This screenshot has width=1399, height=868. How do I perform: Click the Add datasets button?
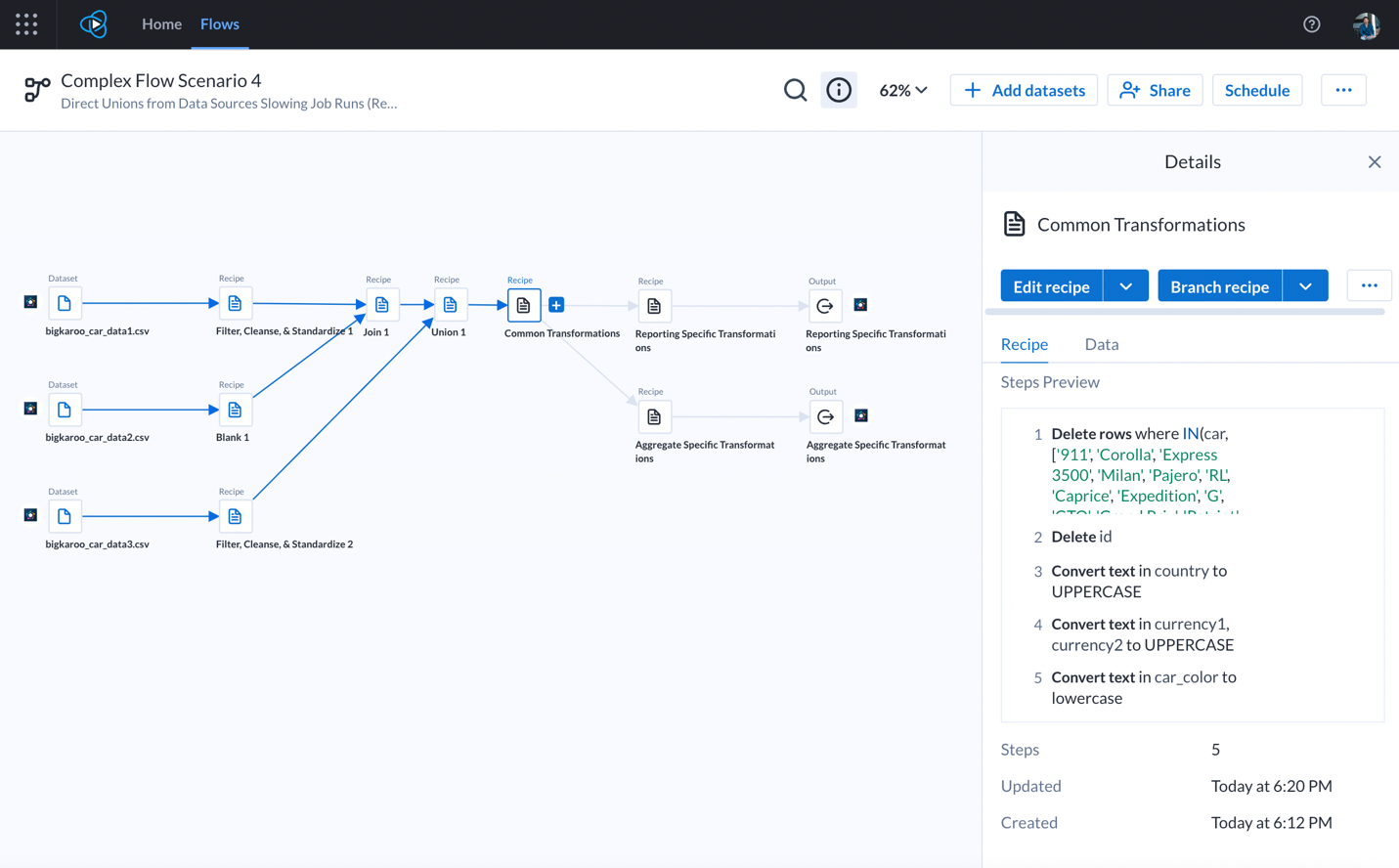[x=1024, y=90]
